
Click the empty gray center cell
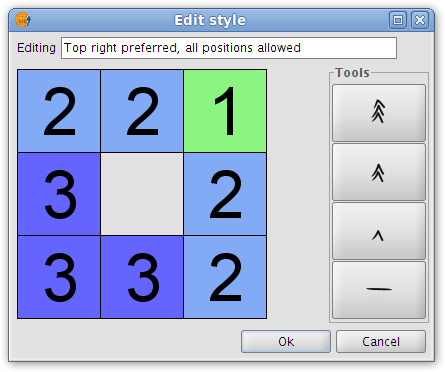(142, 194)
